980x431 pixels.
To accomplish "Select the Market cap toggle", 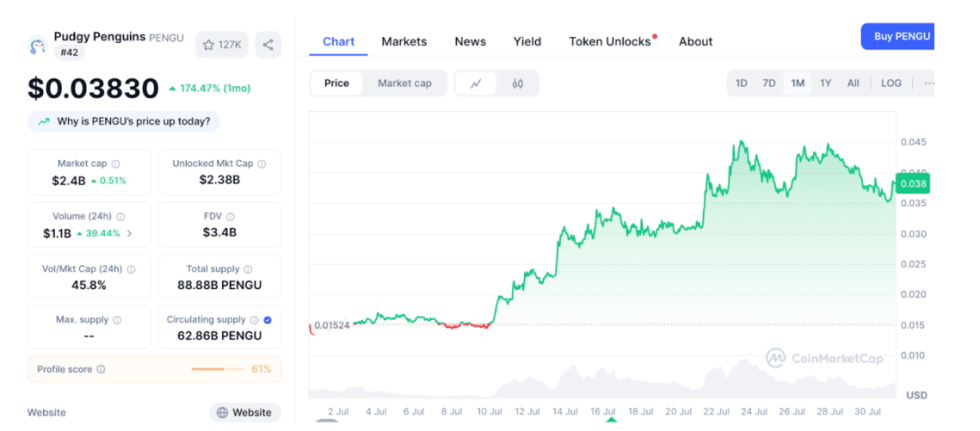I will (x=404, y=84).
